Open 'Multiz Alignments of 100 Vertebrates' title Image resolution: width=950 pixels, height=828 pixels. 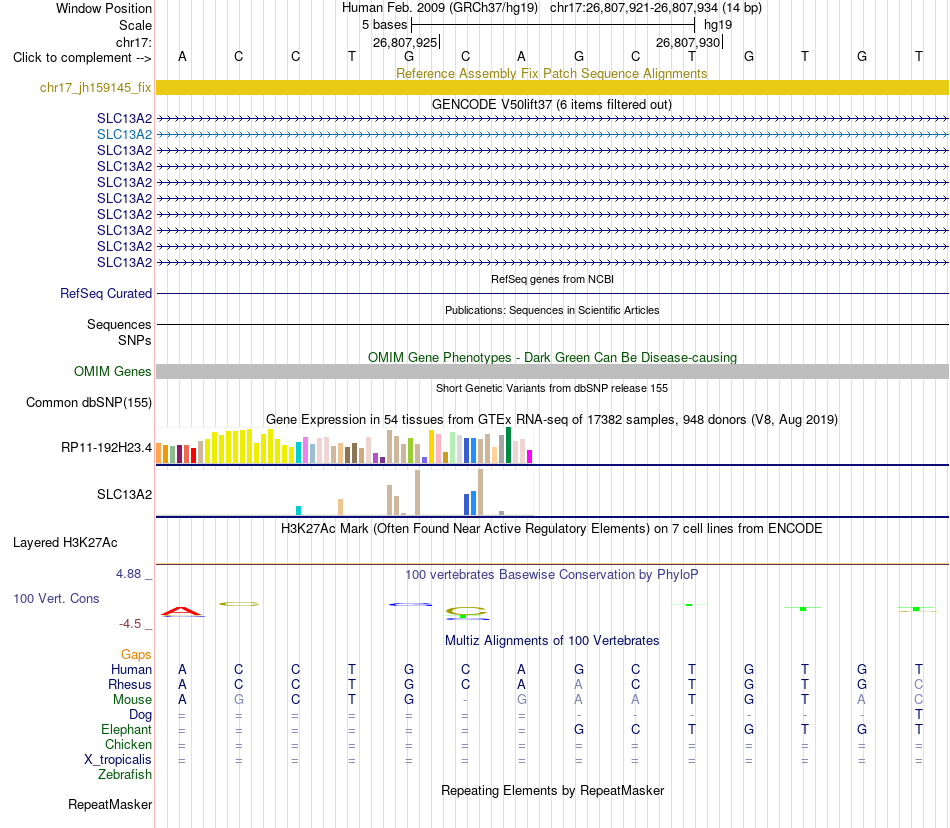point(552,641)
